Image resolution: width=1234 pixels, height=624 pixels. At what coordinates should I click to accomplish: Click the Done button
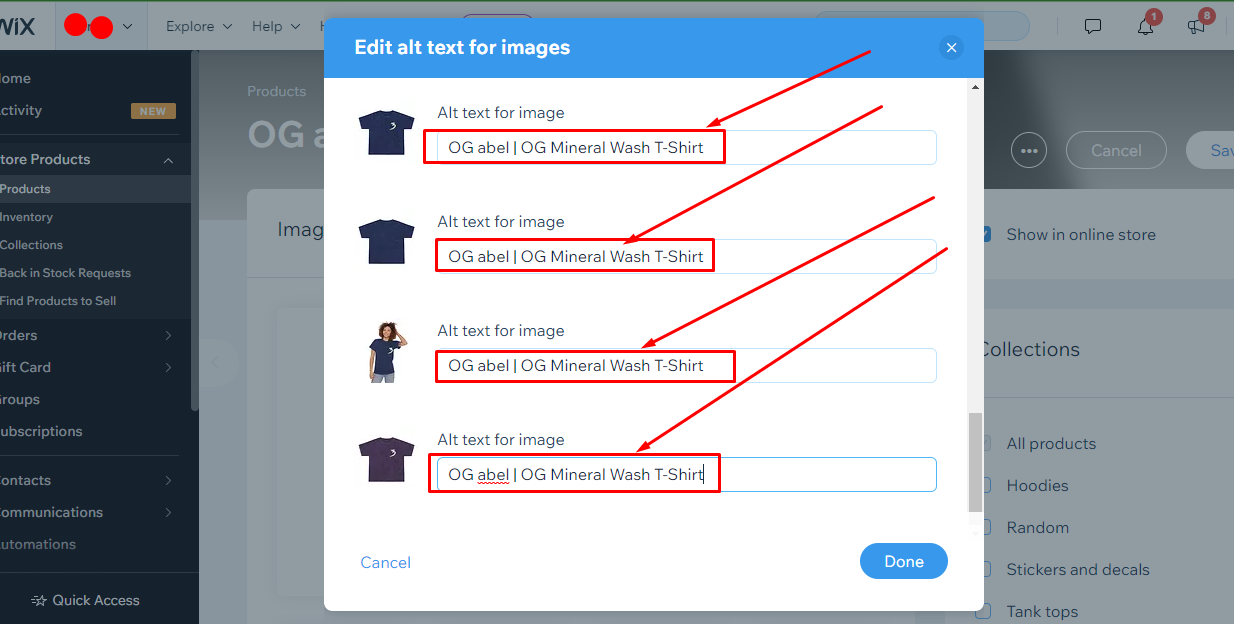tap(903, 561)
